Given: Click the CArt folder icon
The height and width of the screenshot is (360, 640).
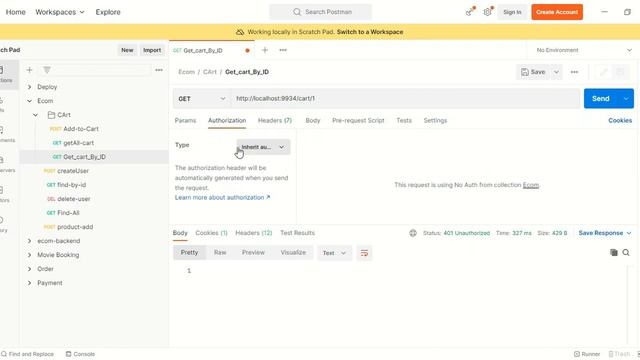Looking at the screenshot, I should click(51, 115).
